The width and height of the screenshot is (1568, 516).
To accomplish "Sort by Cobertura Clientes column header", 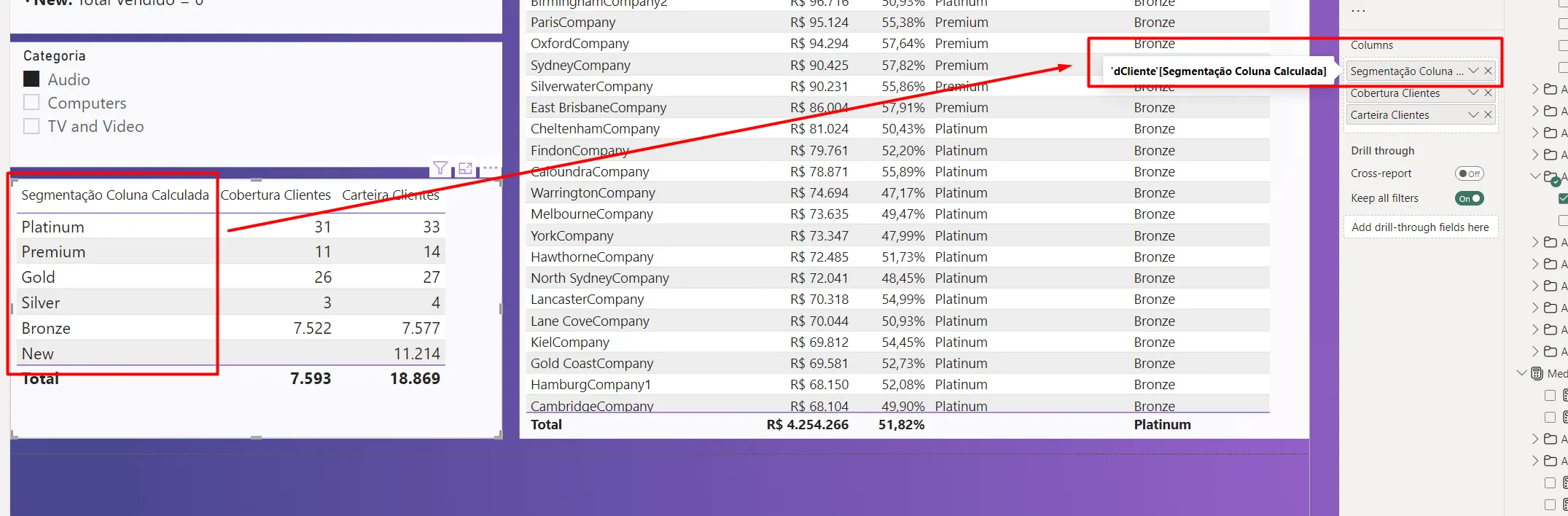I will tap(276, 195).
